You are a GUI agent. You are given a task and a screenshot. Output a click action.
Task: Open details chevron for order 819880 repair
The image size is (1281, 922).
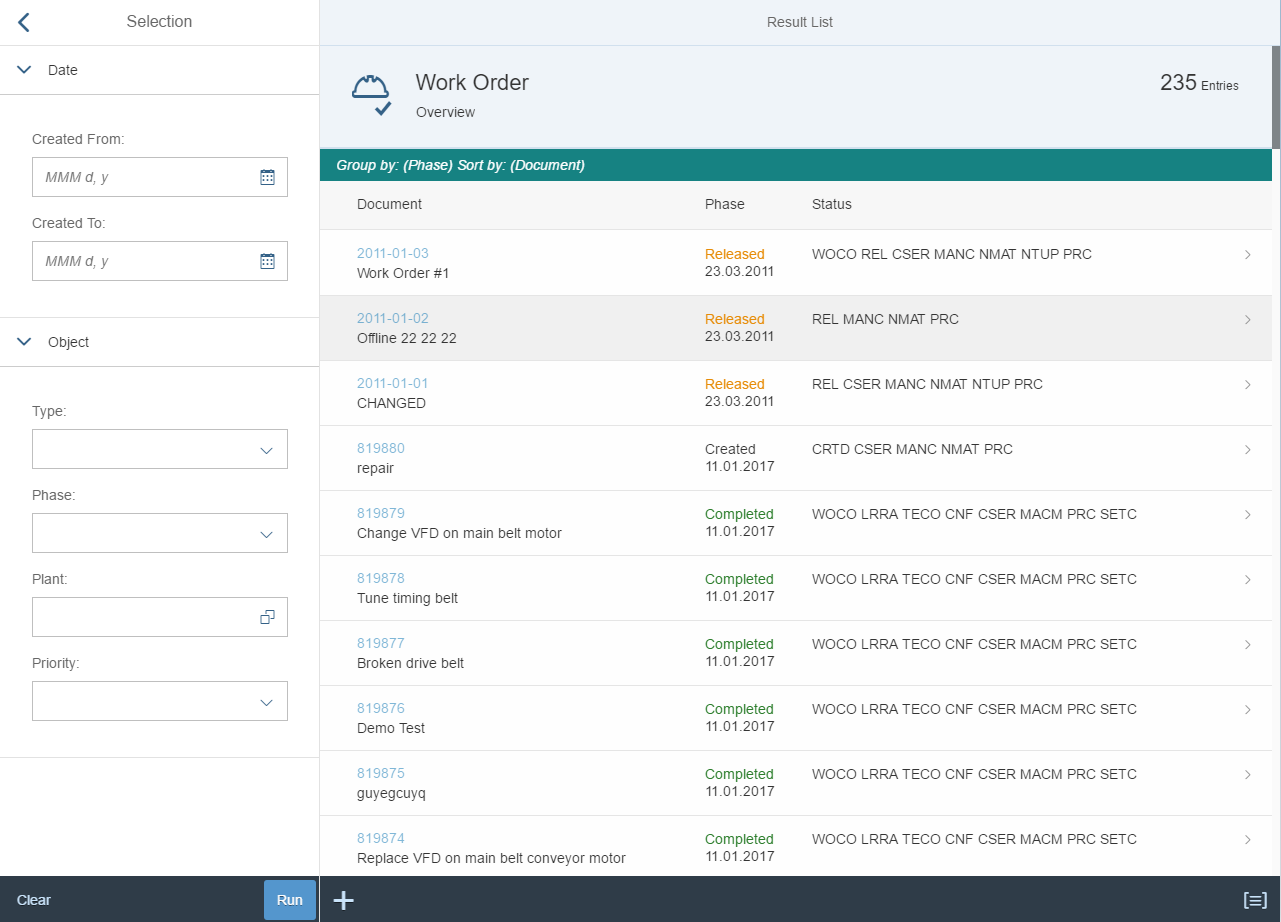[1247, 449]
